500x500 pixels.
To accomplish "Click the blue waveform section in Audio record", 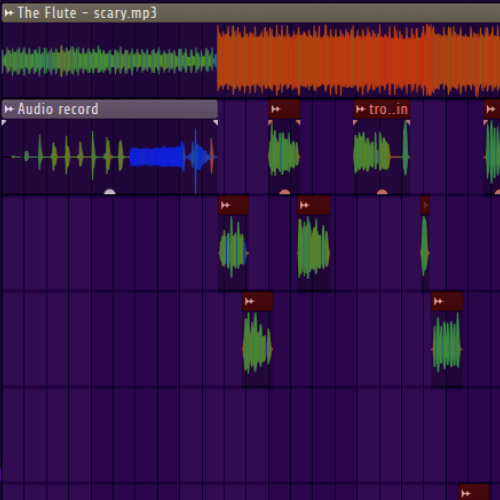I will click(x=157, y=157).
